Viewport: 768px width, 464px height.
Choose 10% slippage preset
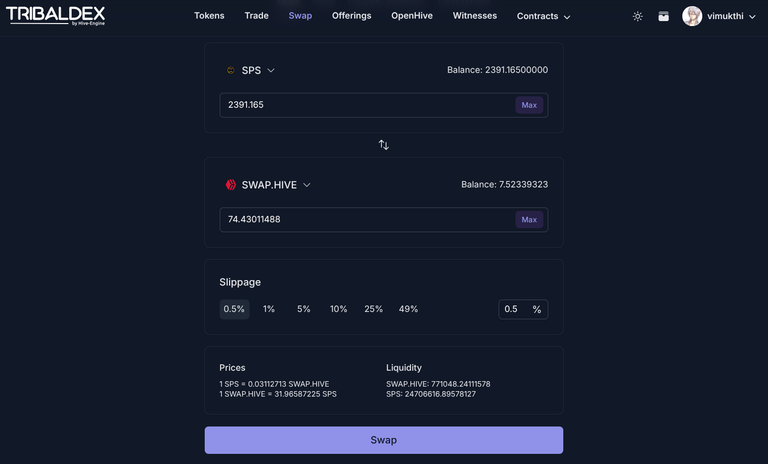pyautogui.click(x=338, y=309)
